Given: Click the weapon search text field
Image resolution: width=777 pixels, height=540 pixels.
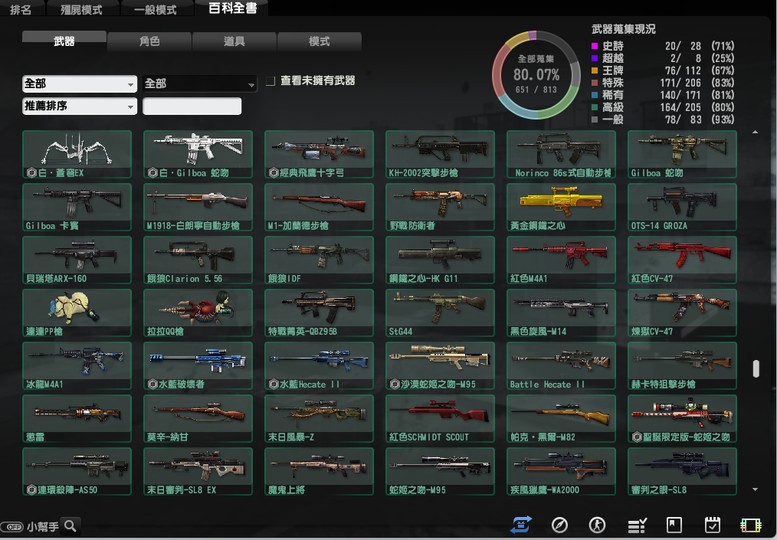Looking at the screenshot, I should click(192, 106).
